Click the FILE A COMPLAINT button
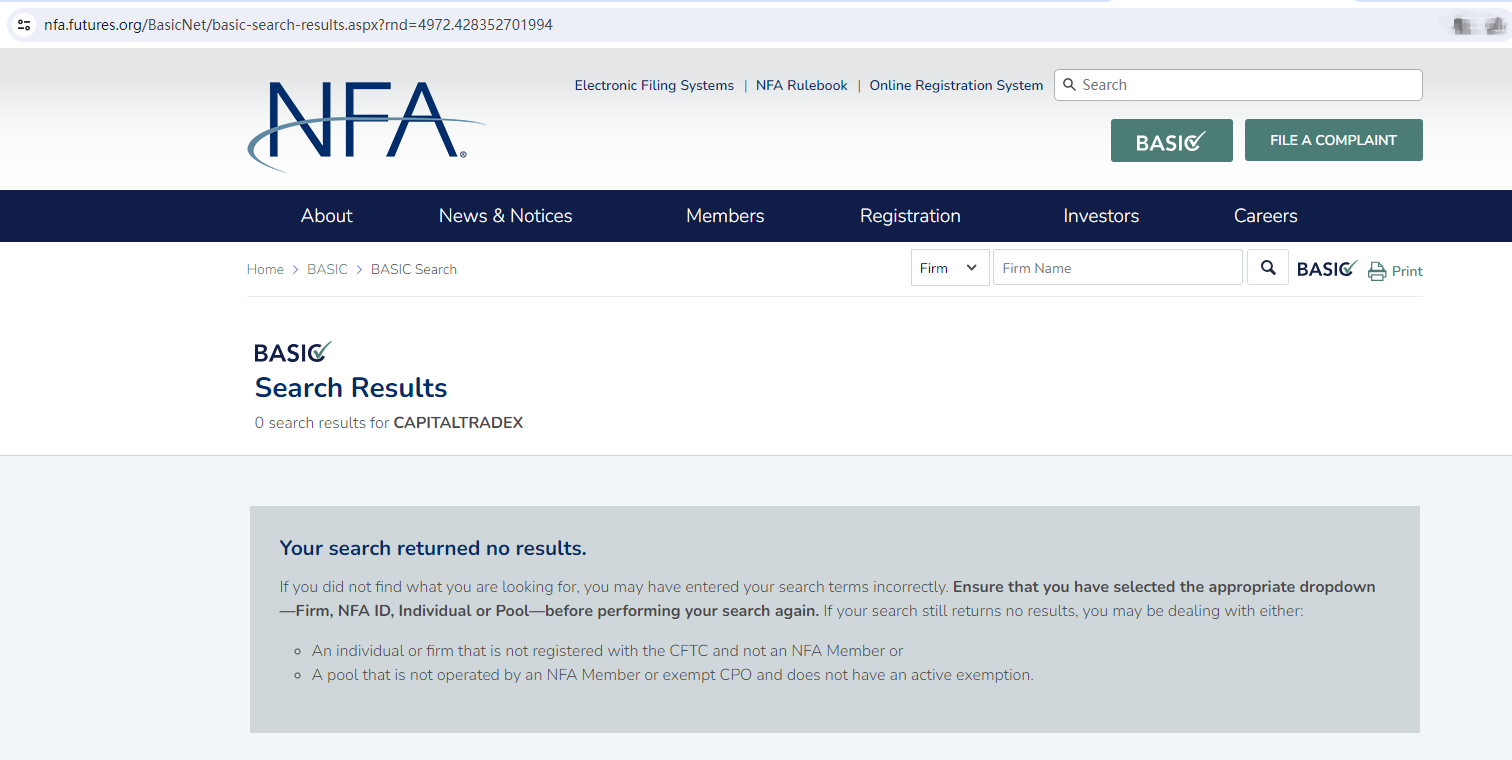 pyautogui.click(x=1334, y=140)
